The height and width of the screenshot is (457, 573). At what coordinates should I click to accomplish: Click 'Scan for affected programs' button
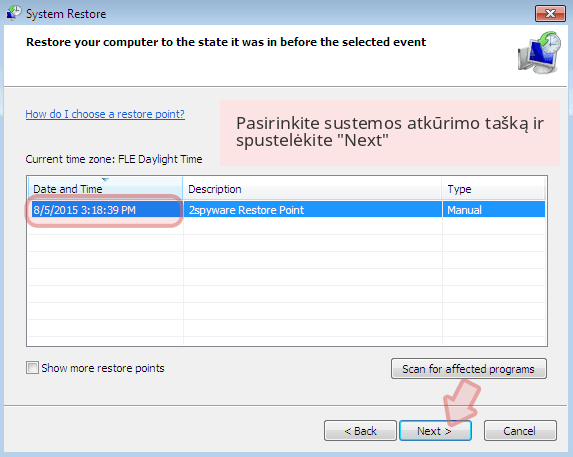tap(469, 369)
